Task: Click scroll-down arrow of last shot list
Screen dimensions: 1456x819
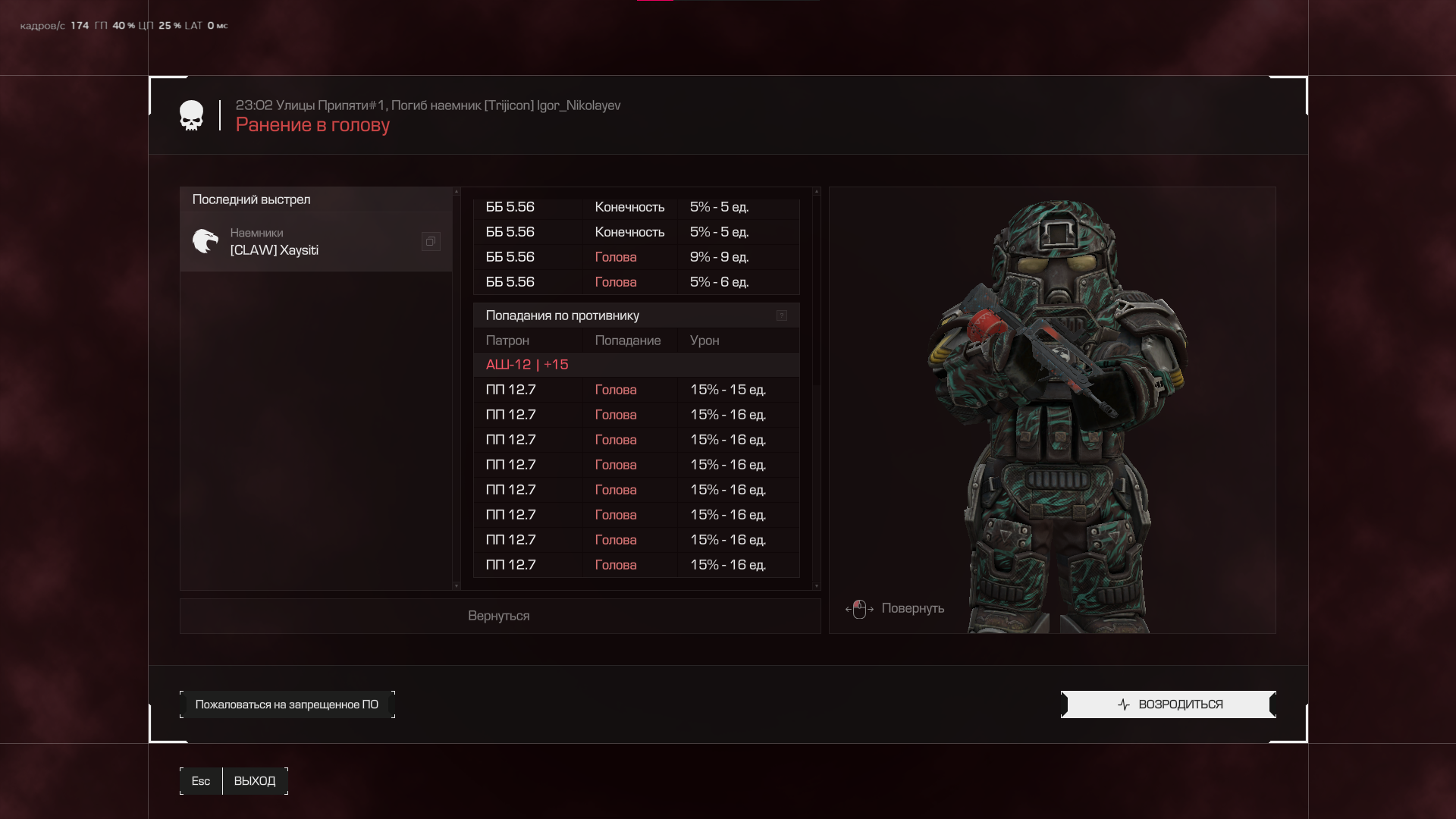Action: point(457,585)
